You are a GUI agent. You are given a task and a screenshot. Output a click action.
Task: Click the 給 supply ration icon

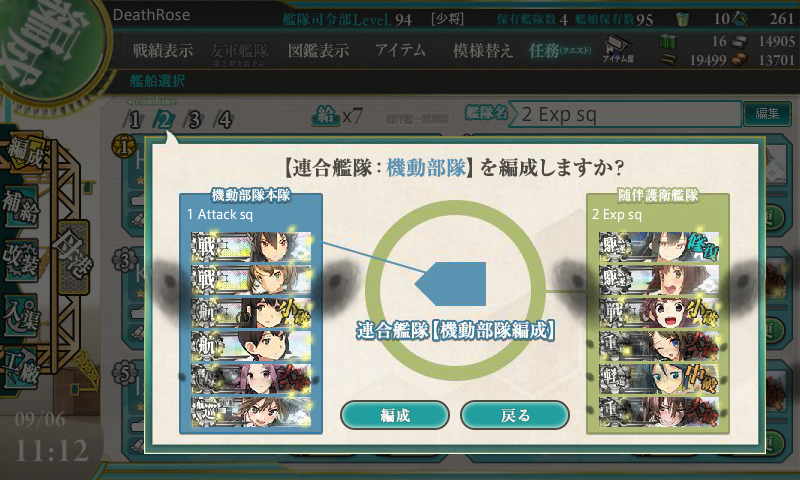point(326,116)
